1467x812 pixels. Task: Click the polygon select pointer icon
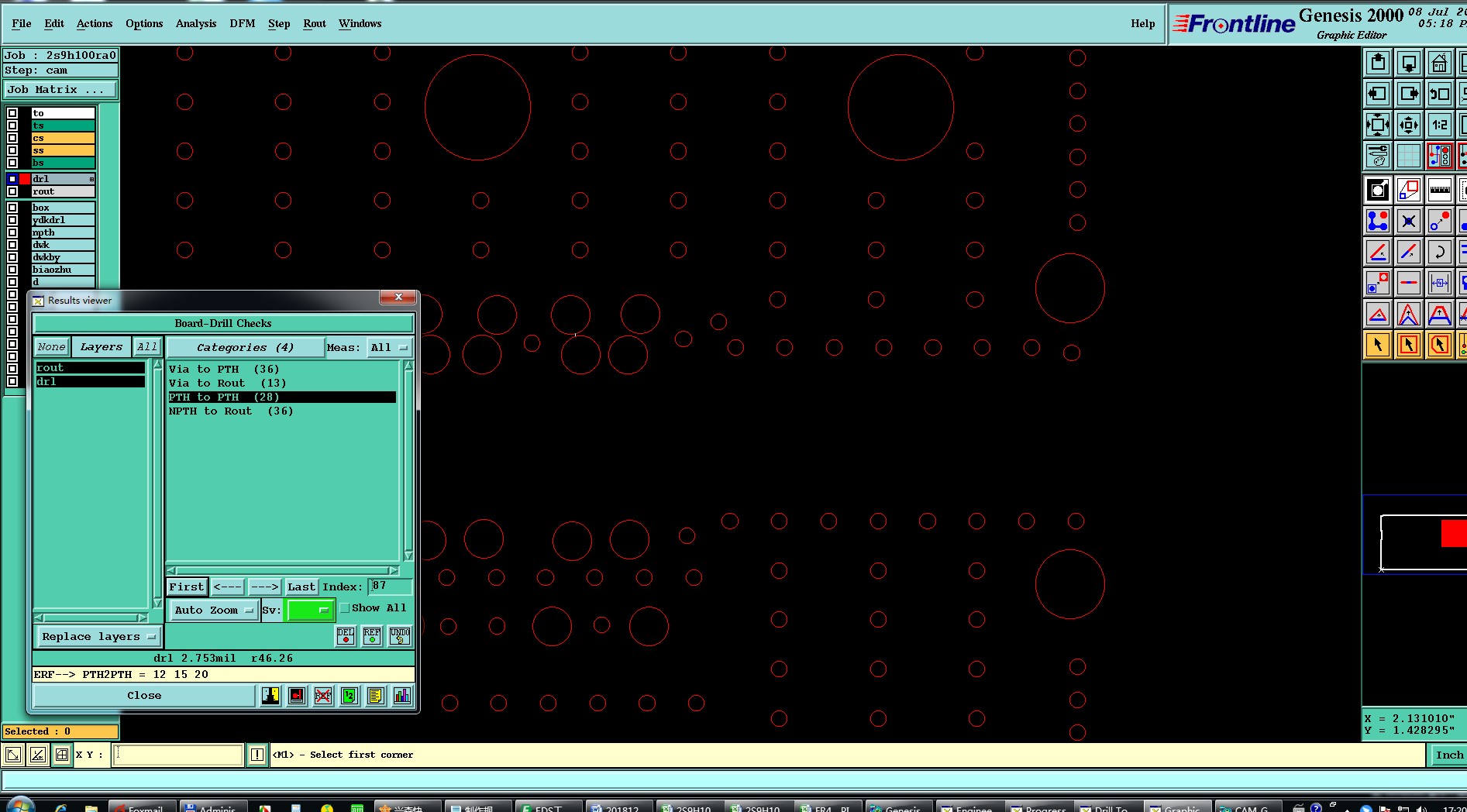point(1439,344)
